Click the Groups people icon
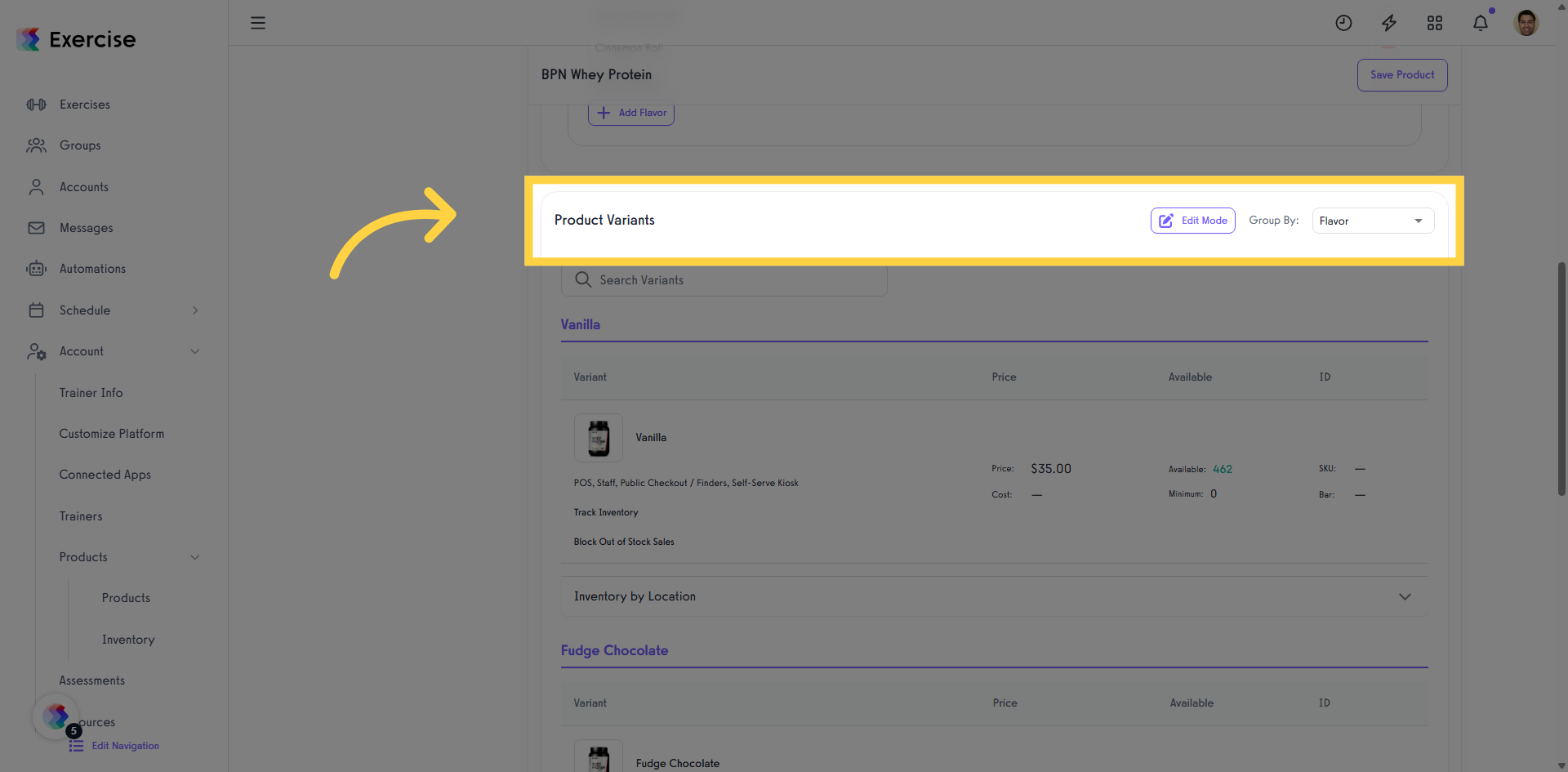The image size is (1568, 772). click(36, 145)
